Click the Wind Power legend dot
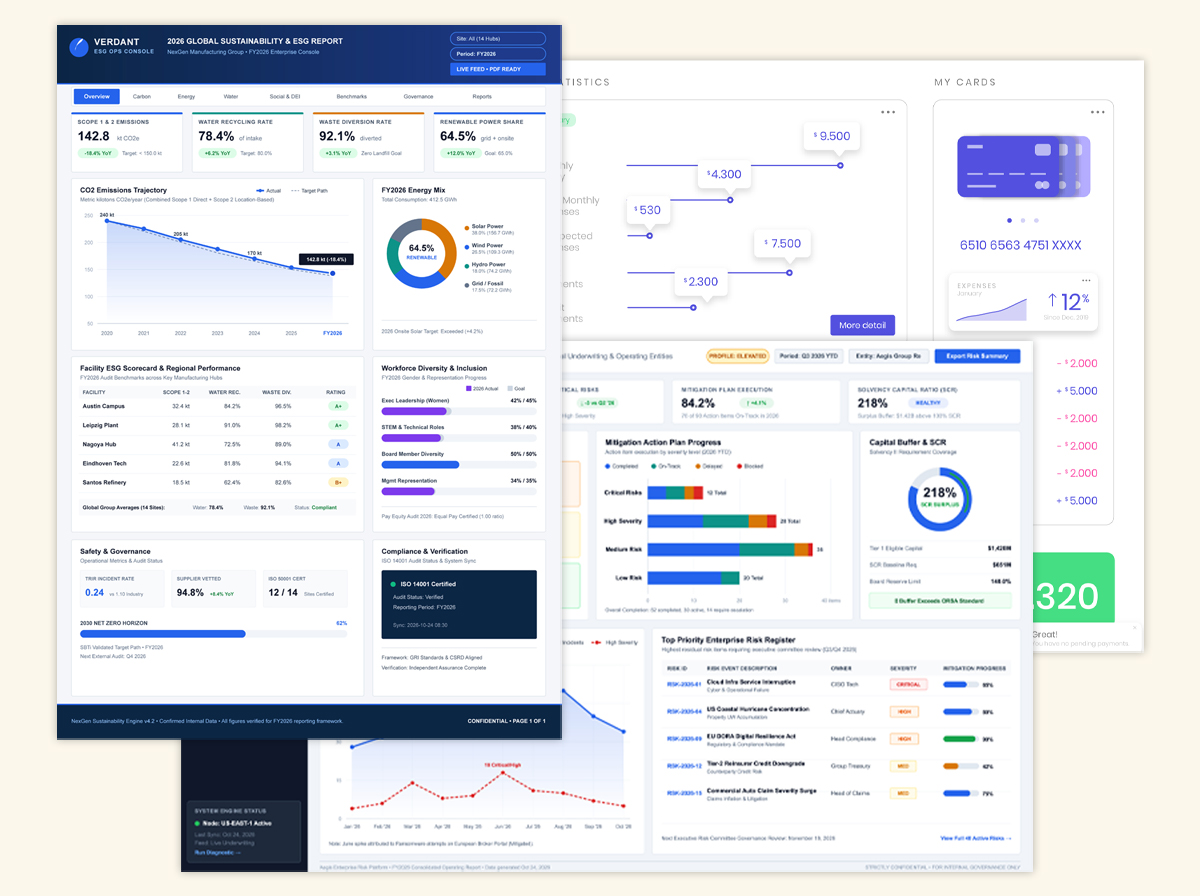 pos(466,246)
